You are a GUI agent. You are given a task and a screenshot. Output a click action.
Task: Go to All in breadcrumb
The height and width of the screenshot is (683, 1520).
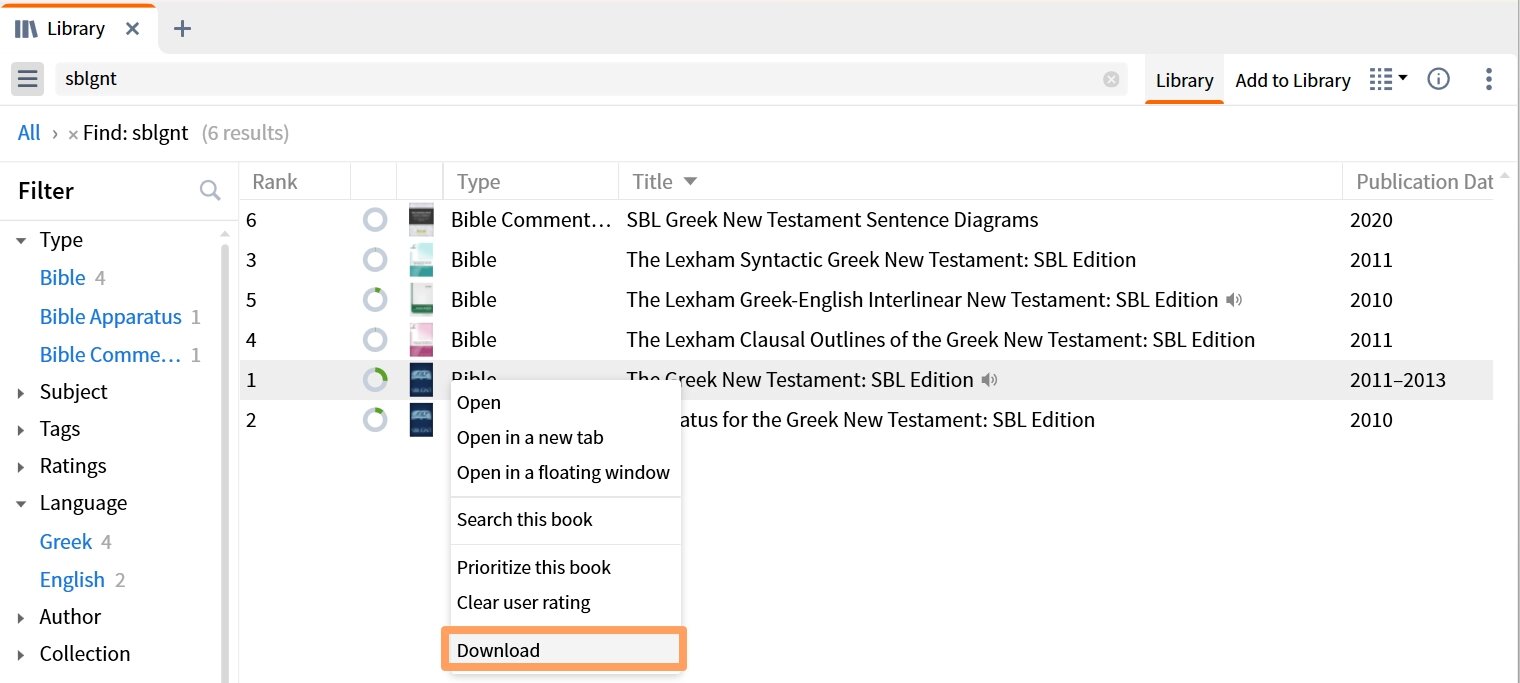pos(29,133)
